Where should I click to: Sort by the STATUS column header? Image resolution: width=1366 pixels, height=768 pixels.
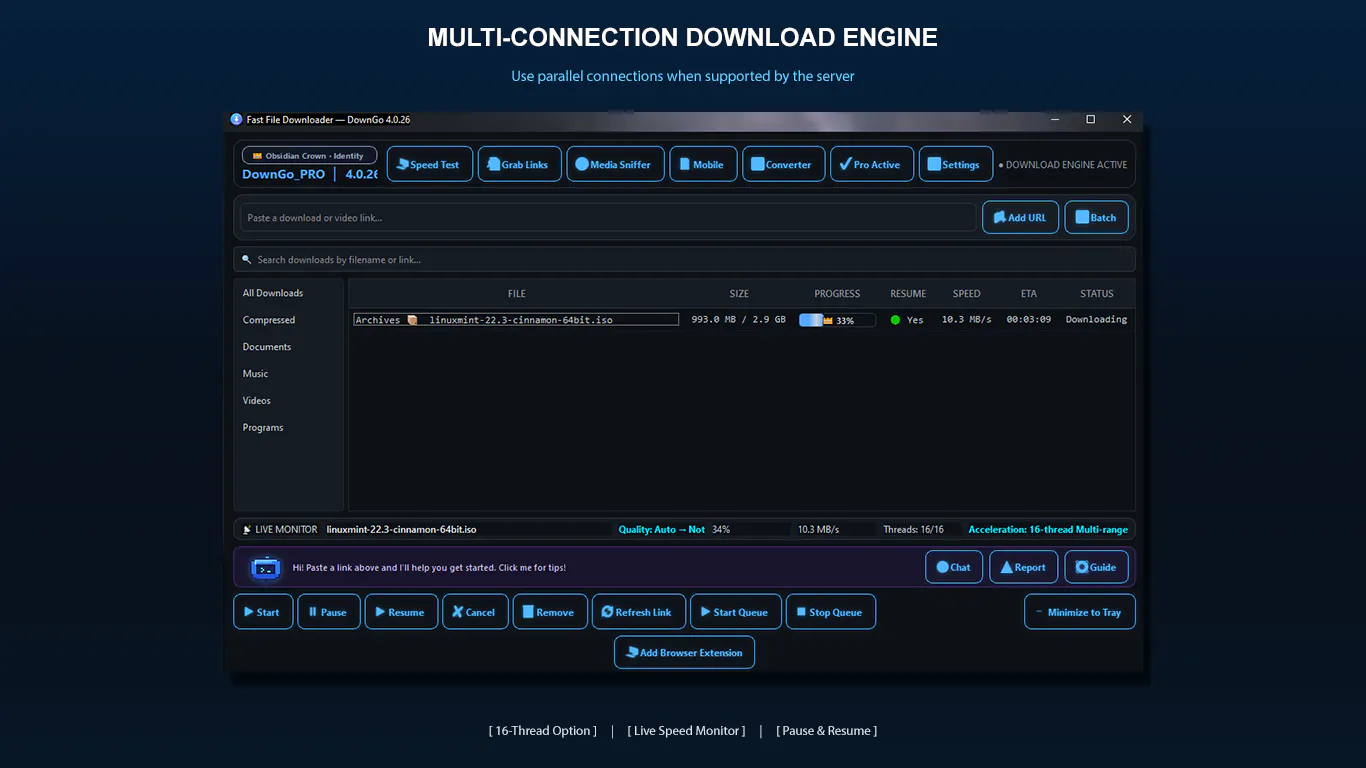click(1097, 294)
